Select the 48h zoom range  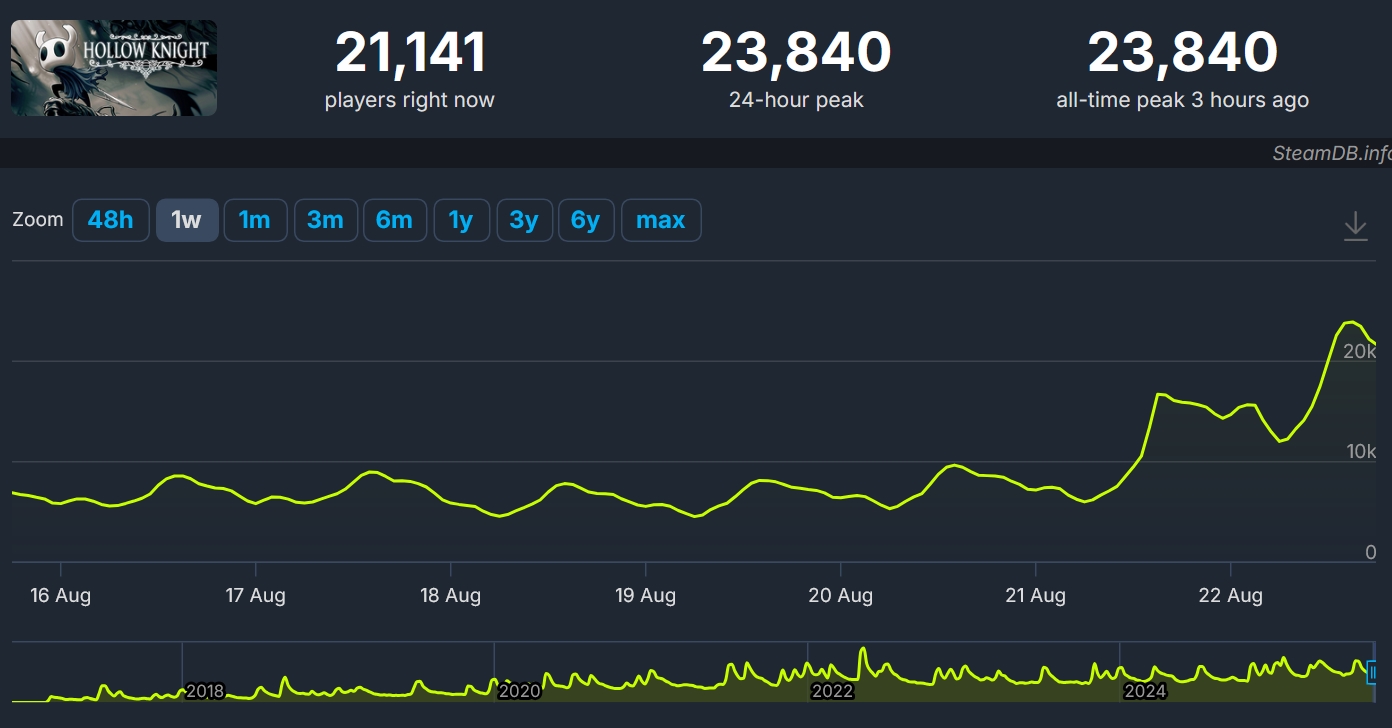pyautogui.click(x=110, y=220)
